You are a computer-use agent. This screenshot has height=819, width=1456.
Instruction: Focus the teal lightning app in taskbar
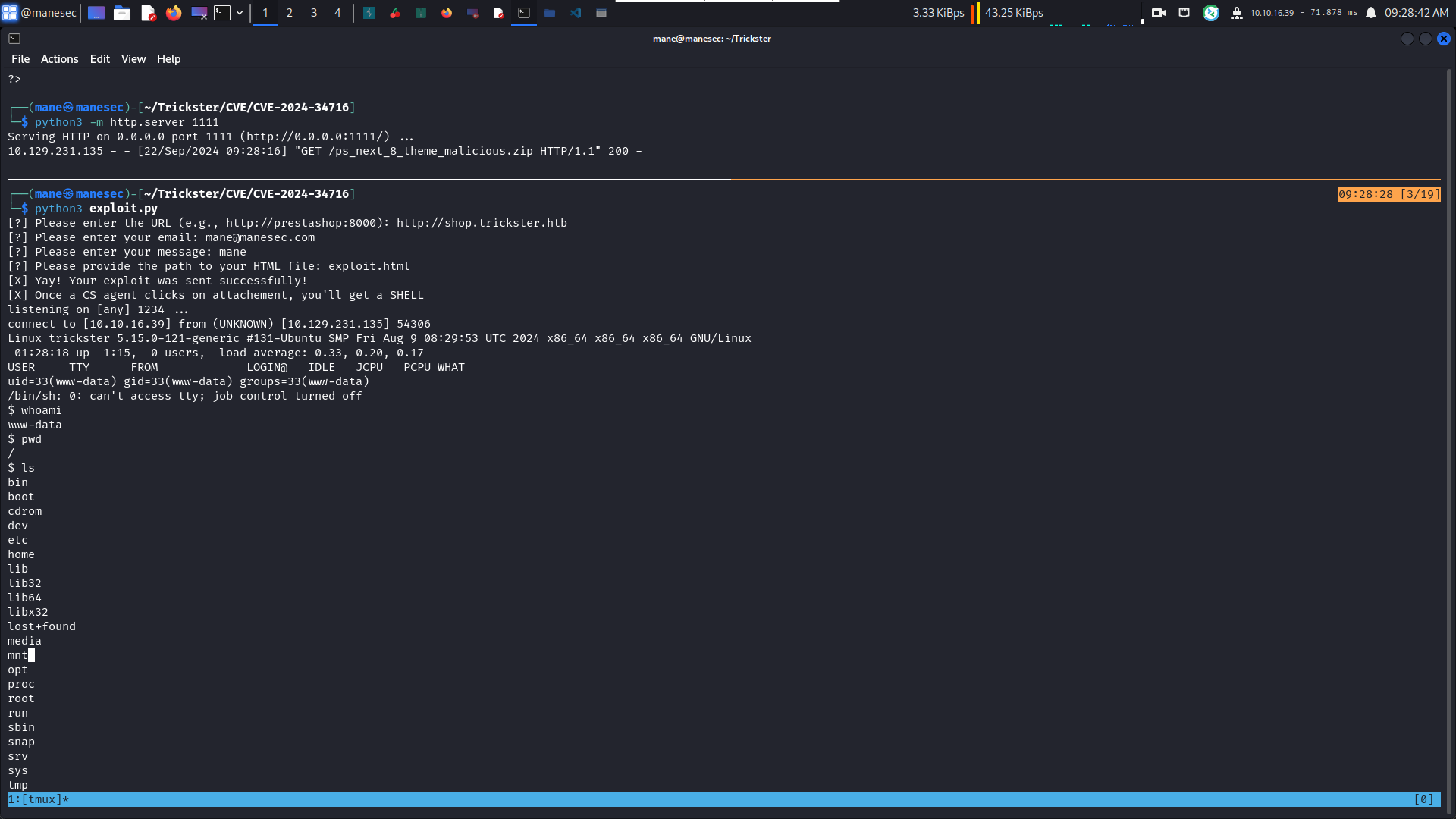(369, 13)
